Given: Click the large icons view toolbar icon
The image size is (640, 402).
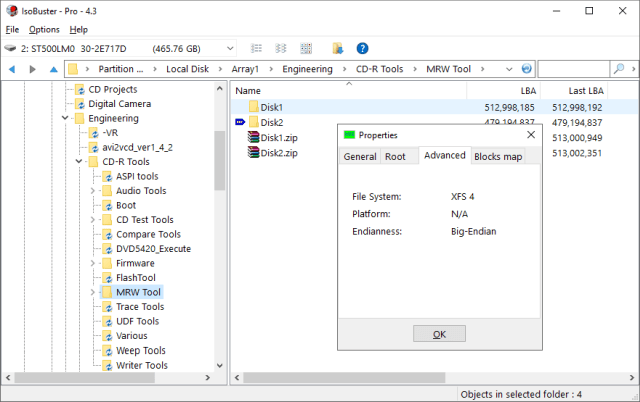Looking at the screenshot, I should [x=306, y=49].
